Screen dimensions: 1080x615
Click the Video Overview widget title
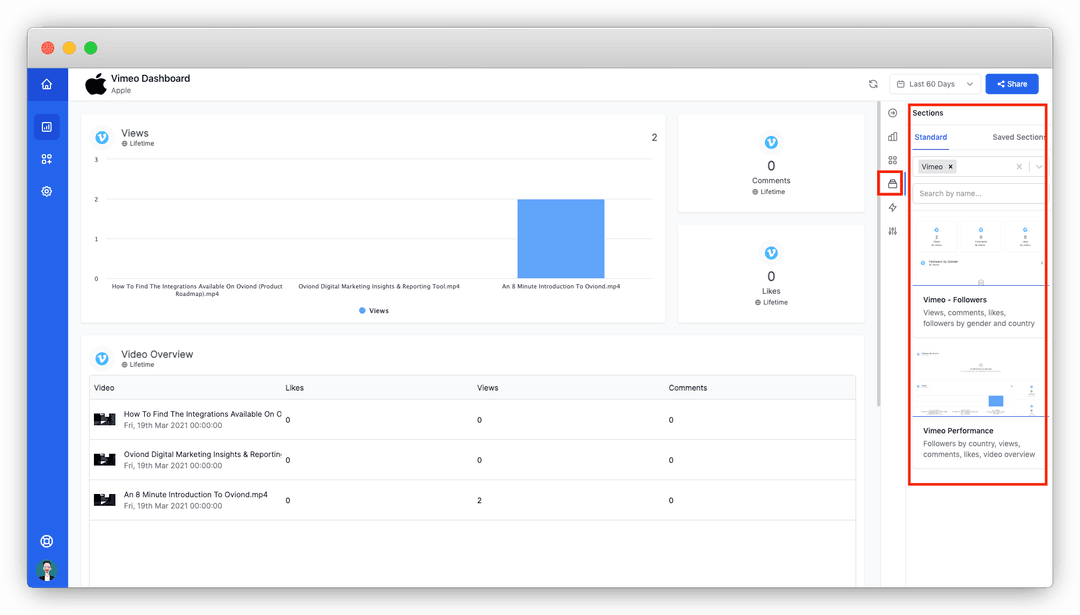pos(157,354)
